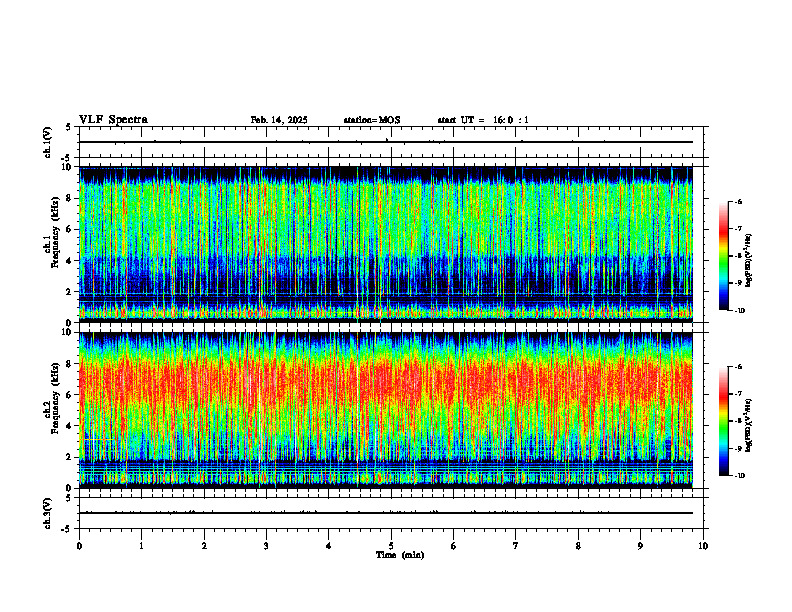This screenshot has height=612, width=792.
Task: Click the "5" tick on ch.1(V) axis
Action: click(69, 127)
